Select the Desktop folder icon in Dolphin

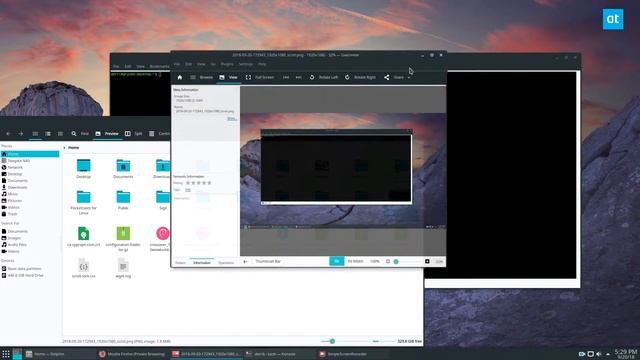point(83,165)
